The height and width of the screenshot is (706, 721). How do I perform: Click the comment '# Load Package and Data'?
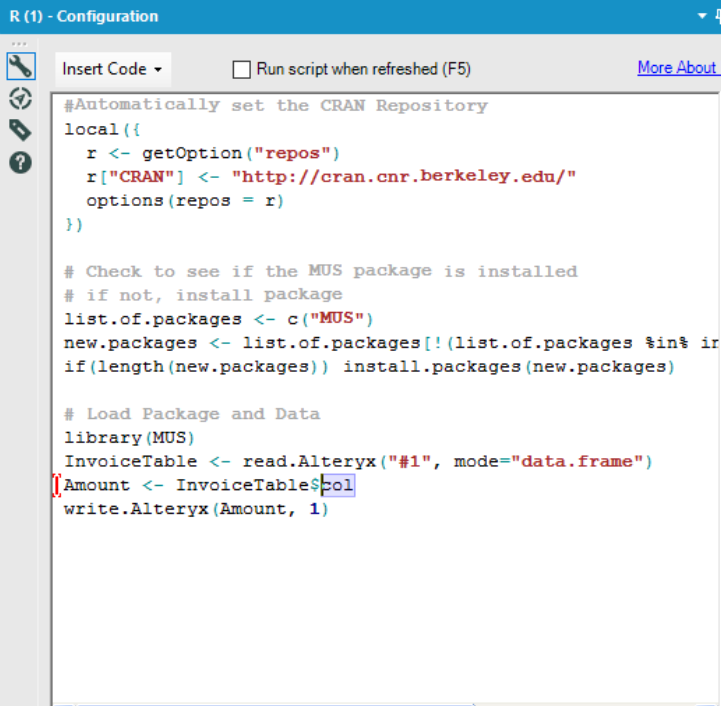pyautogui.click(x=192, y=414)
